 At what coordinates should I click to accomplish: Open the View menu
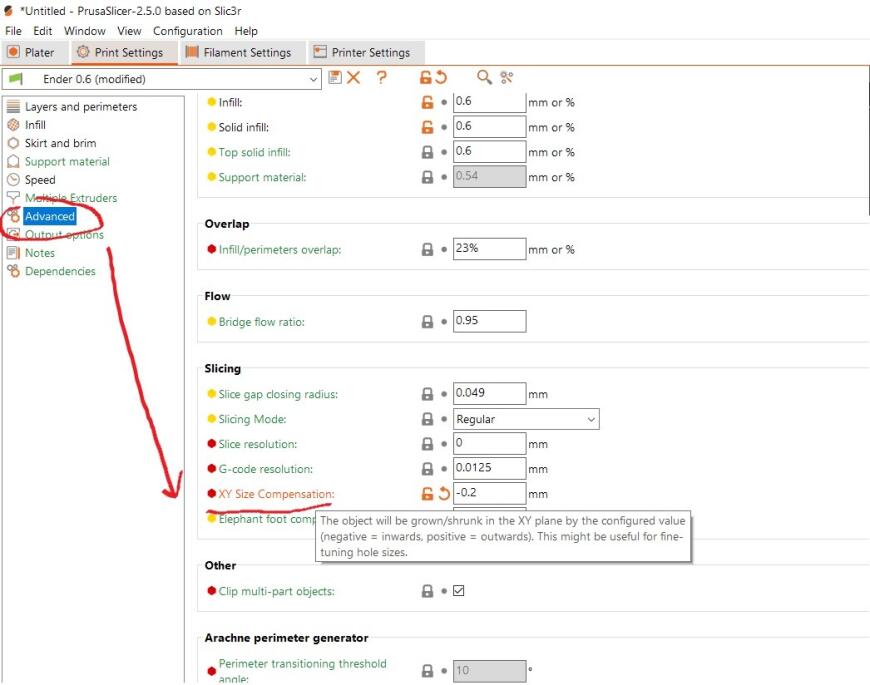click(x=129, y=31)
